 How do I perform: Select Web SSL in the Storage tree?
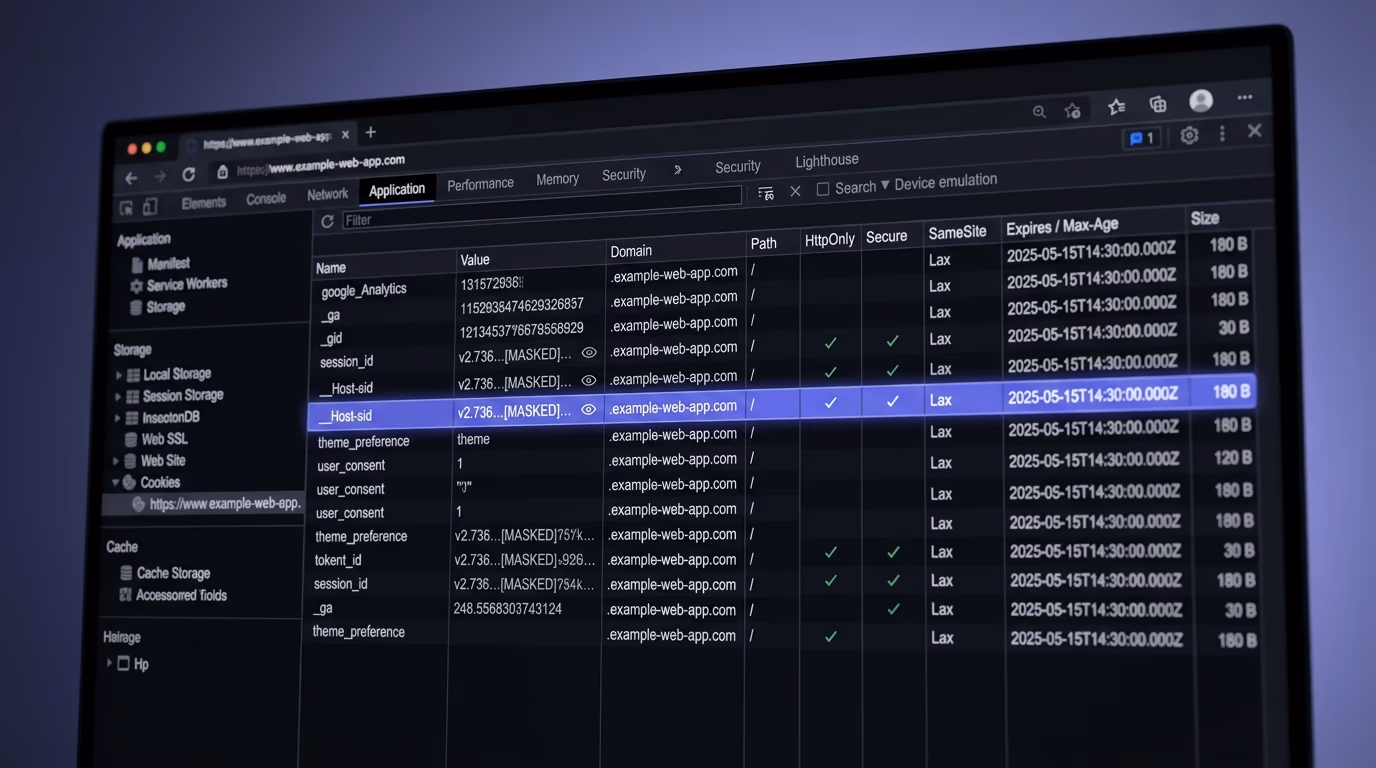coord(164,439)
